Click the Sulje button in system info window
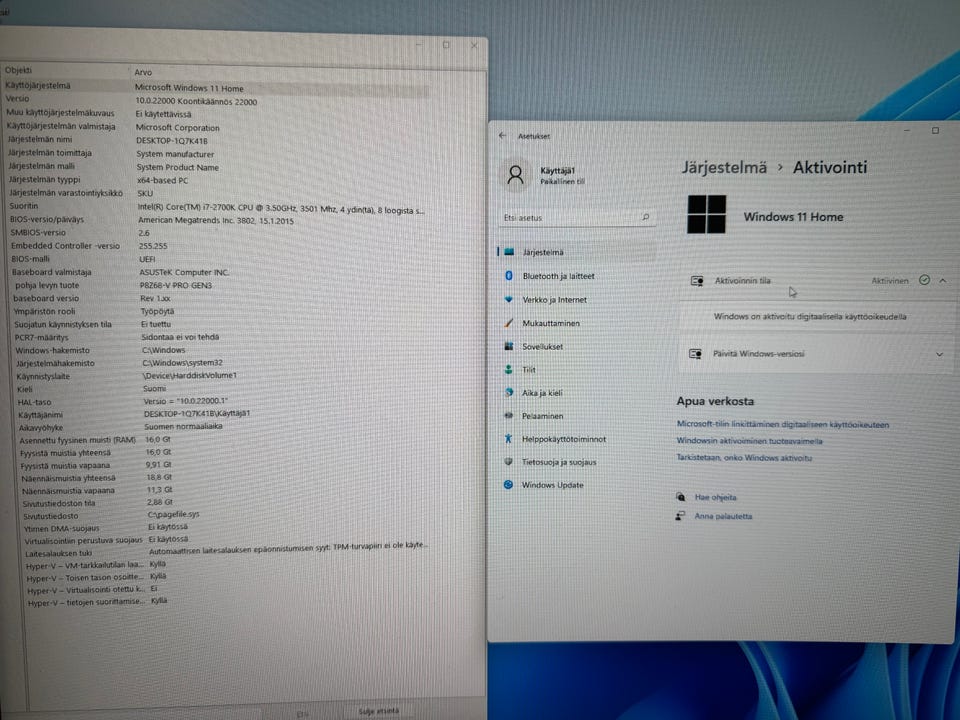 tap(378, 711)
